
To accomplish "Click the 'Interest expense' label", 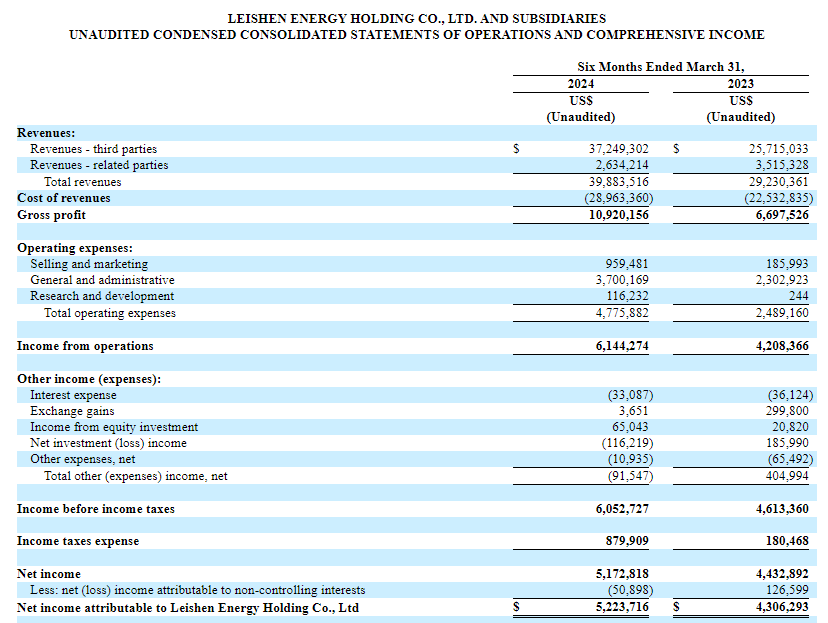I will [73, 395].
